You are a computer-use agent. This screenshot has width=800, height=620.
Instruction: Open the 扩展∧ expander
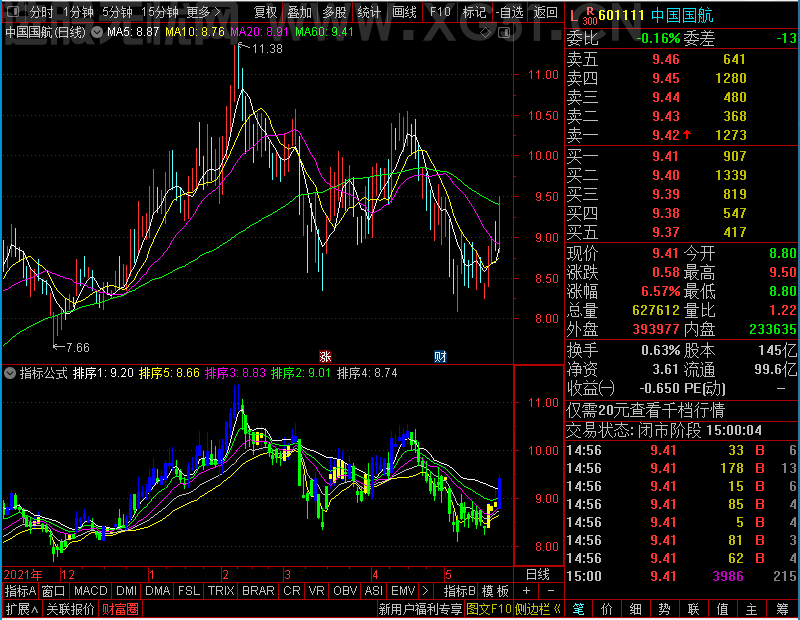tap(22, 609)
